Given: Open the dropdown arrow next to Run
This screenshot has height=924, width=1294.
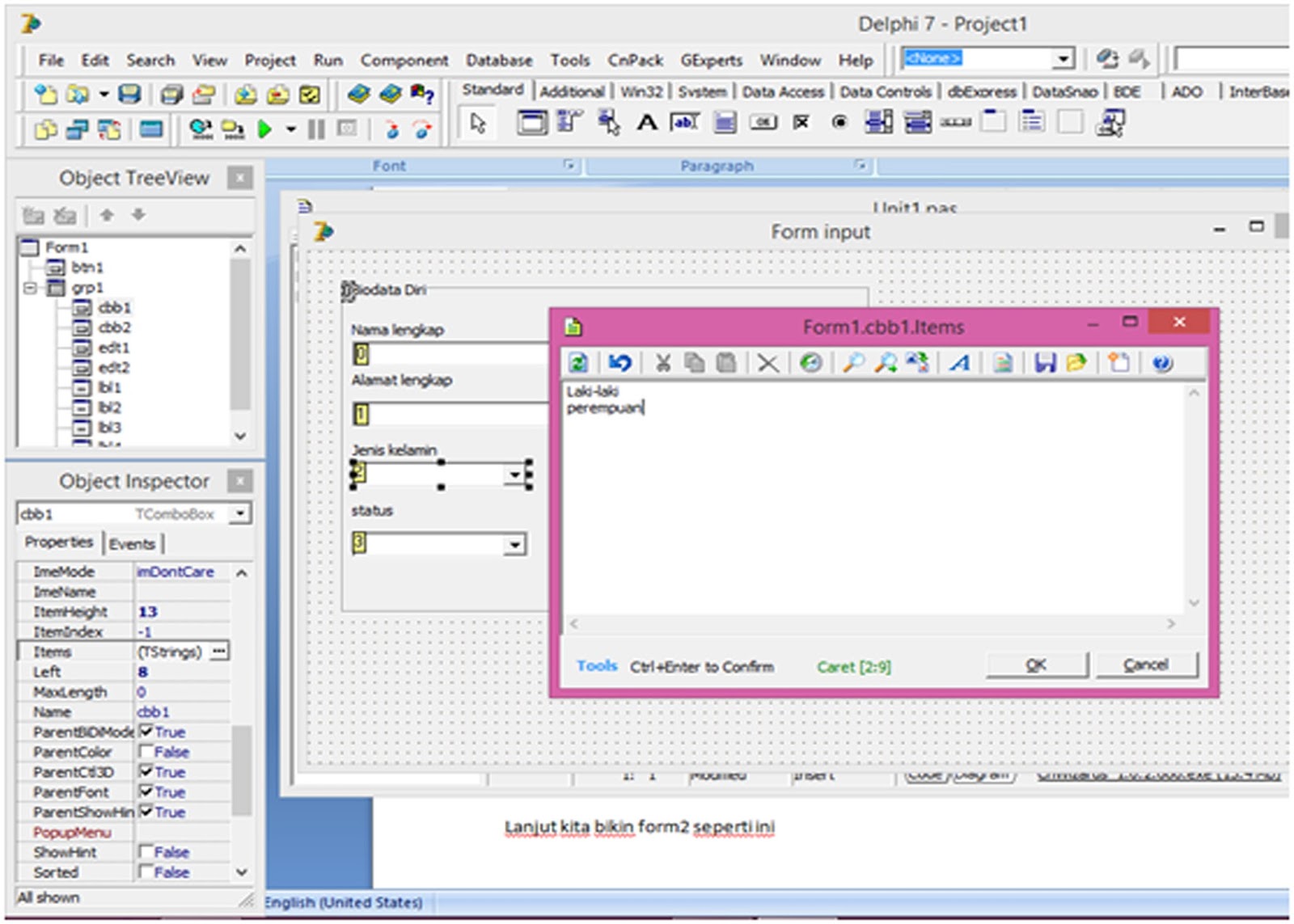Looking at the screenshot, I should [x=290, y=129].
